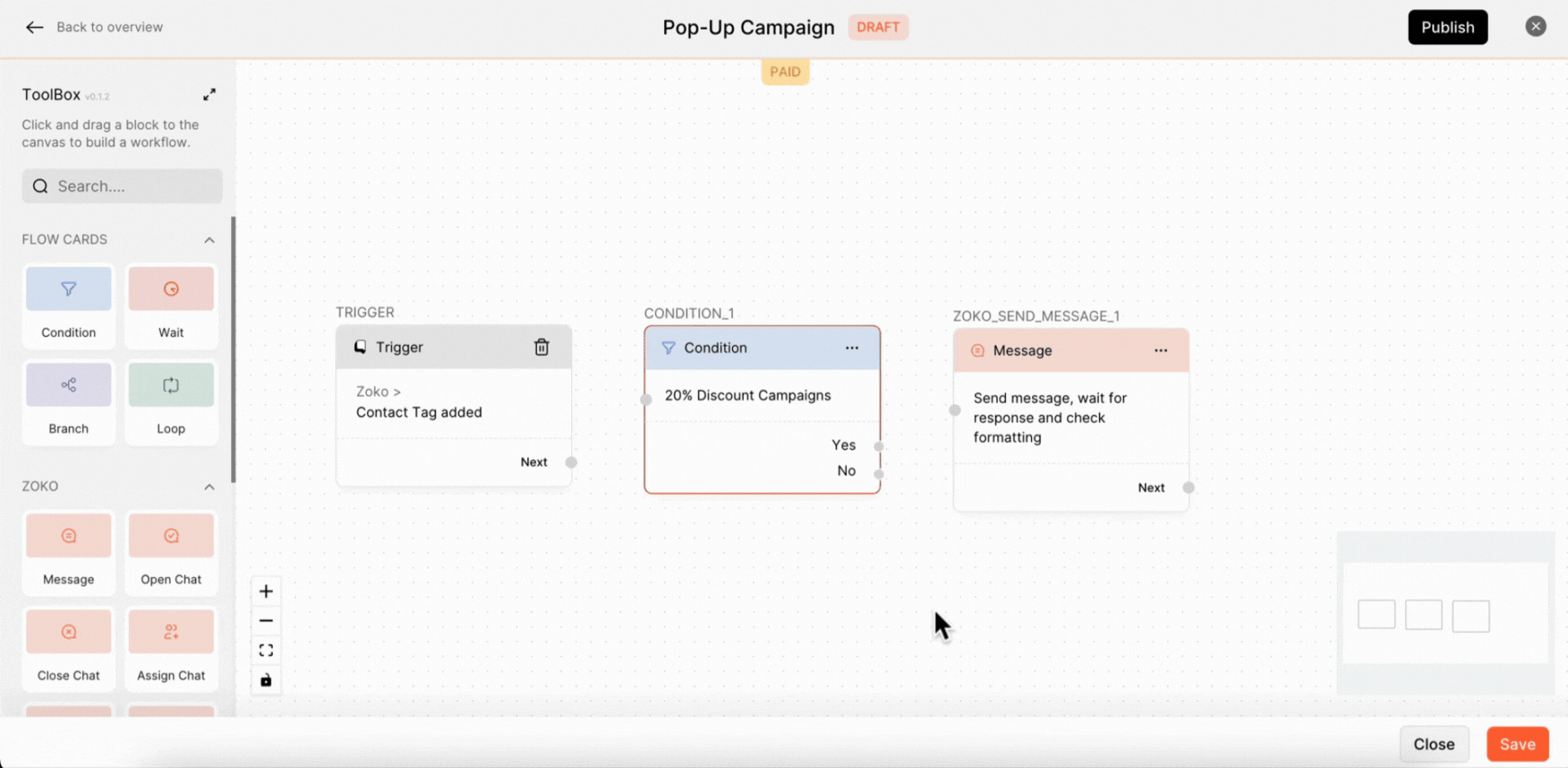Click the ZOKO_SEND_MESSAGE_1 label
Viewport: 1568px width, 768px height.
click(x=1036, y=316)
